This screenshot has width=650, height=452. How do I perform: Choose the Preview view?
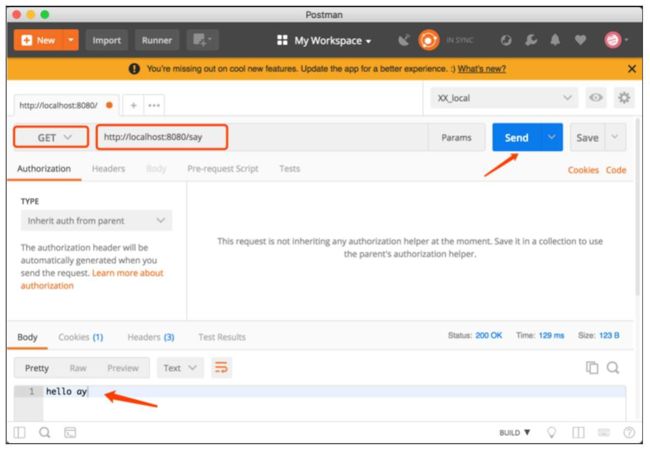pyautogui.click(x=123, y=368)
